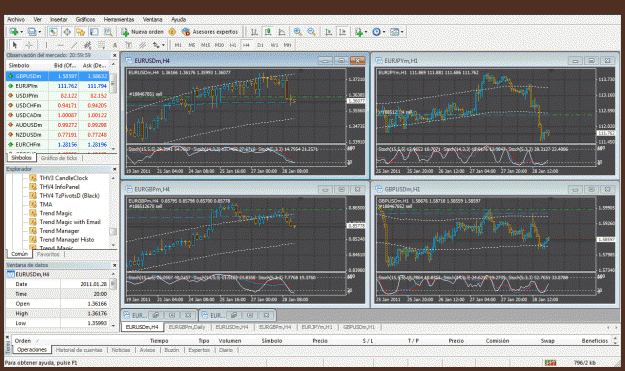Select the M15 timeframe button
Image resolution: width=625 pixels, height=371 pixels.
pos(205,45)
